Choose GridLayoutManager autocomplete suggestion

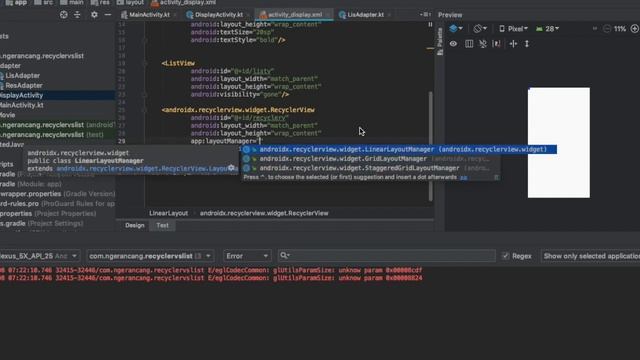370,159
